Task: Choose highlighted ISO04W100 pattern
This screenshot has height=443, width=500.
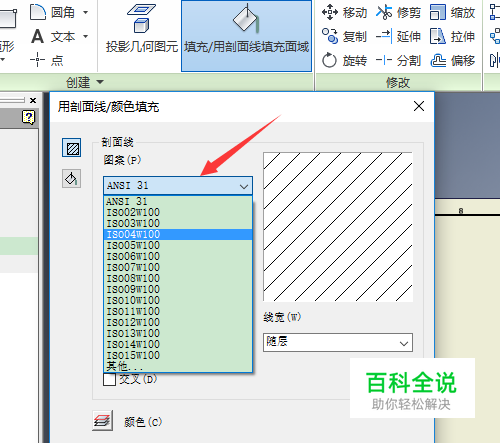Action: [178, 234]
